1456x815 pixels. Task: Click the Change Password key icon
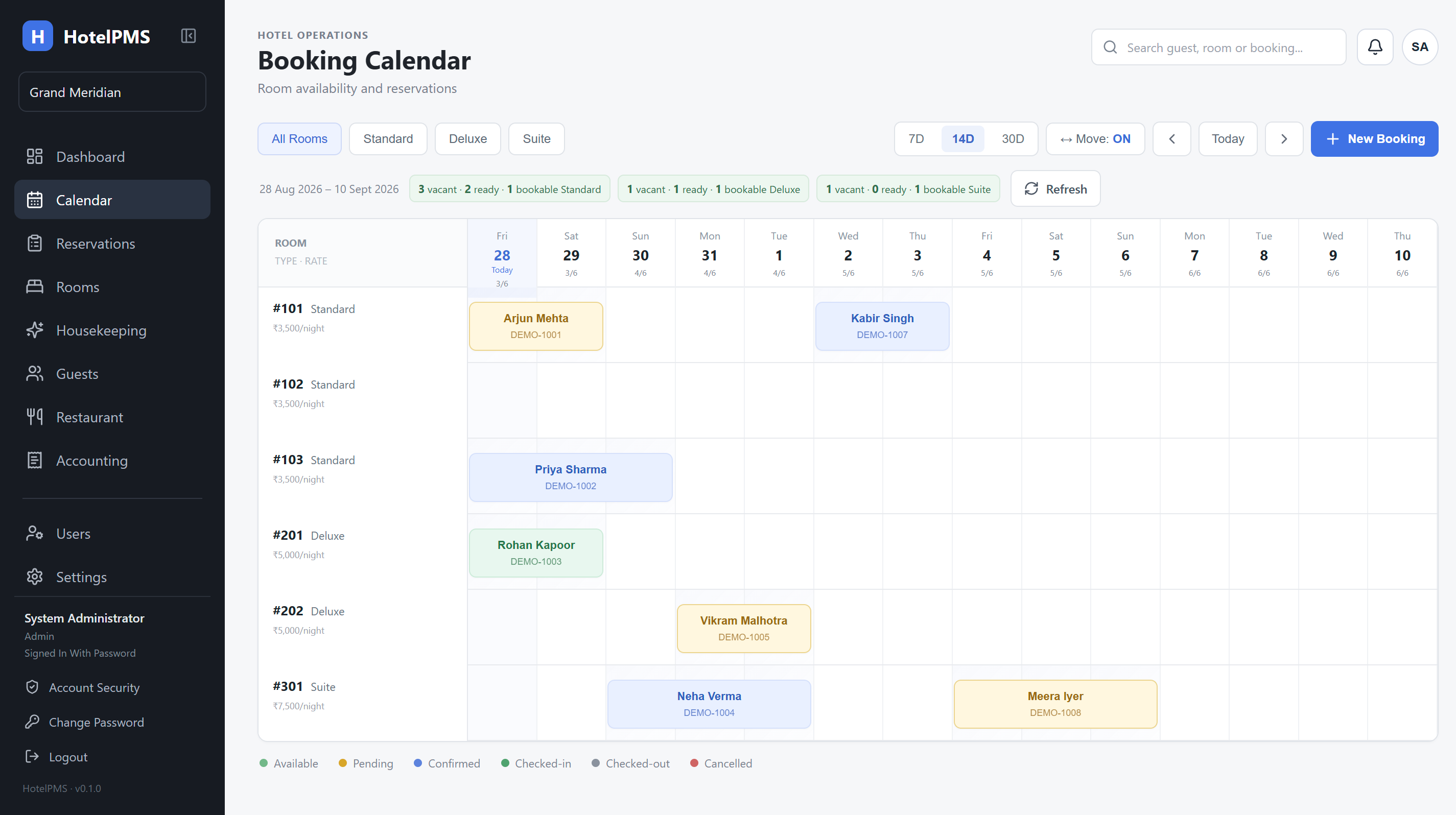pyautogui.click(x=32, y=722)
